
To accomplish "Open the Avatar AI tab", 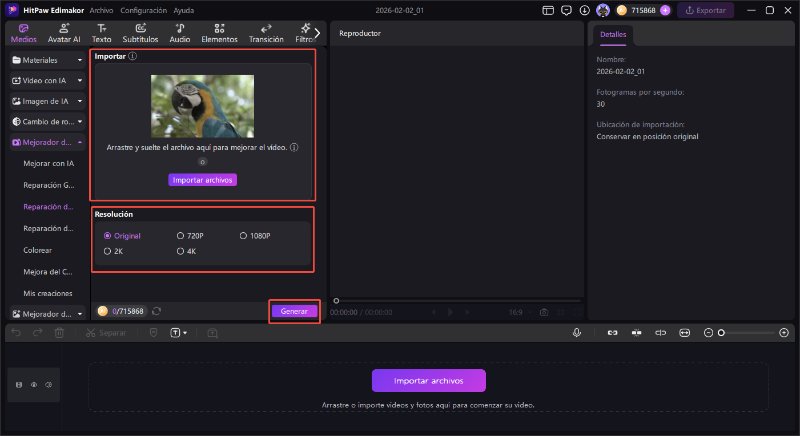I will 64,33.
